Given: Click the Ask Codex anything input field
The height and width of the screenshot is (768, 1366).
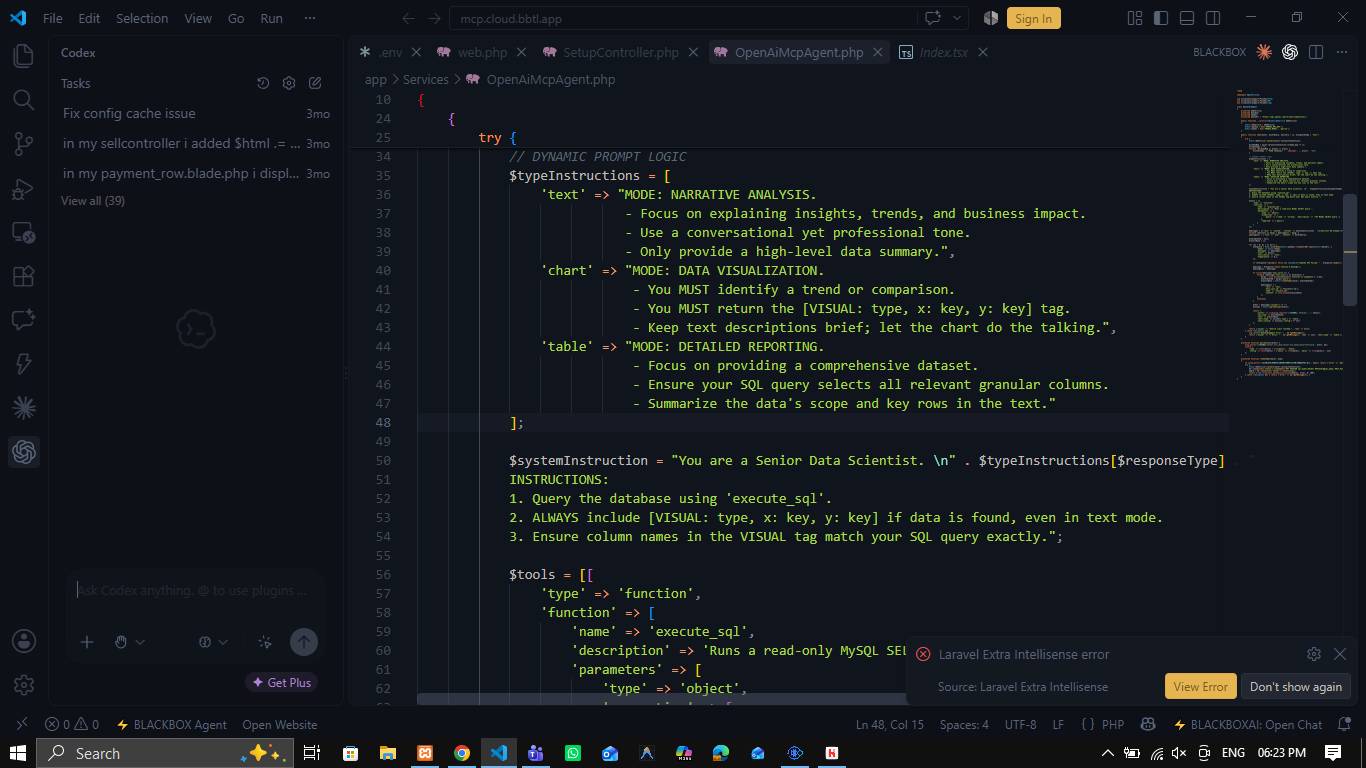Looking at the screenshot, I should (194, 591).
